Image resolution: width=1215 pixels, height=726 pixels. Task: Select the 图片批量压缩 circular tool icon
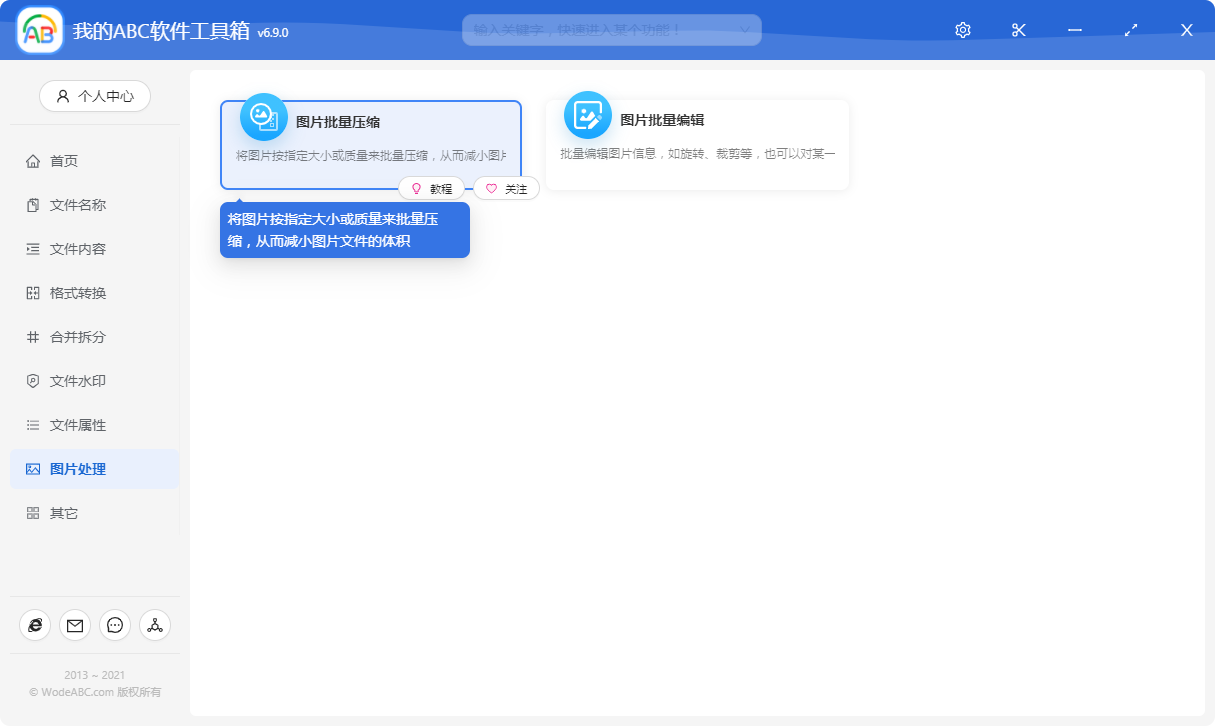tap(262, 116)
